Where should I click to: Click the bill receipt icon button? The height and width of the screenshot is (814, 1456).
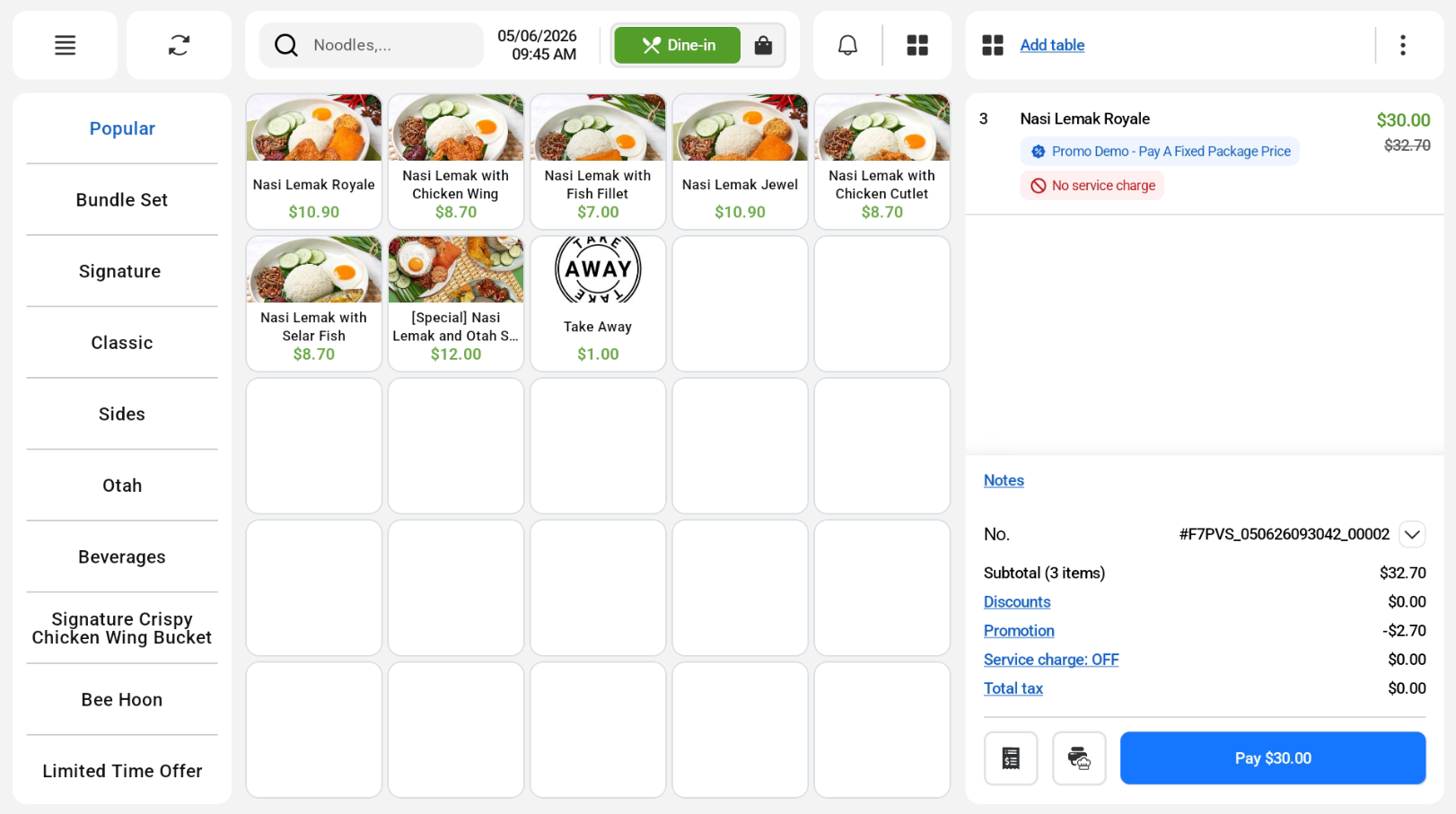1011,758
